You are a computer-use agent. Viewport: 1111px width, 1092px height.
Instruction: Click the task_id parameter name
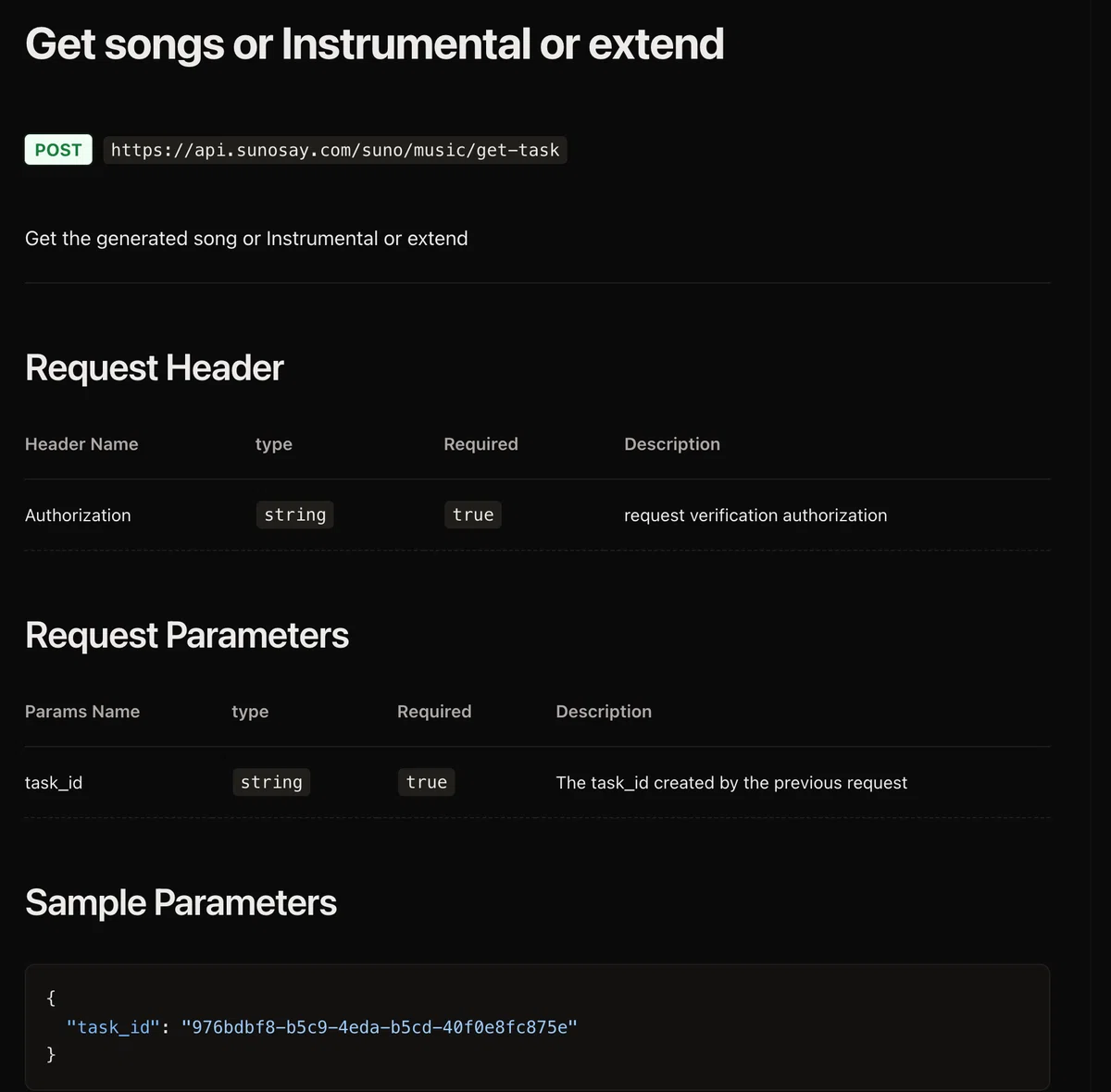54,783
